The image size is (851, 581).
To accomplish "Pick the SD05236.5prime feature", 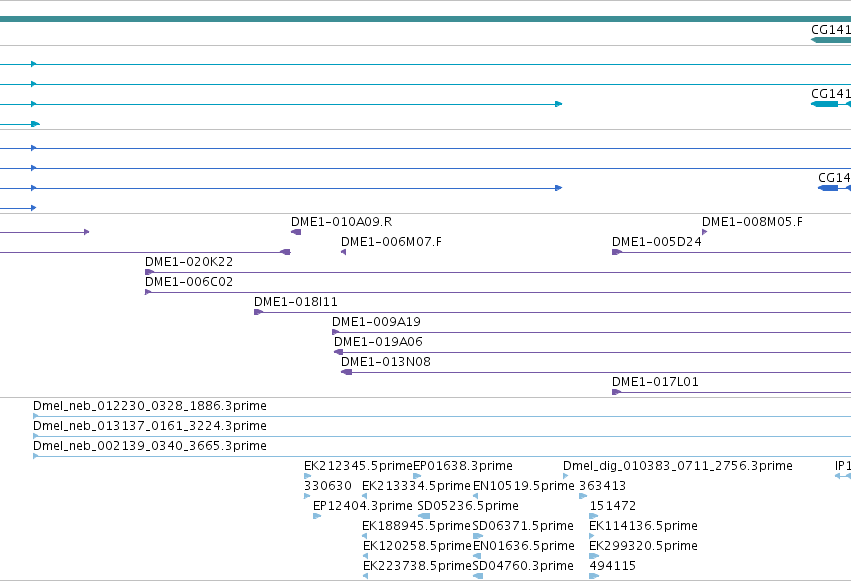I will 468,507.
